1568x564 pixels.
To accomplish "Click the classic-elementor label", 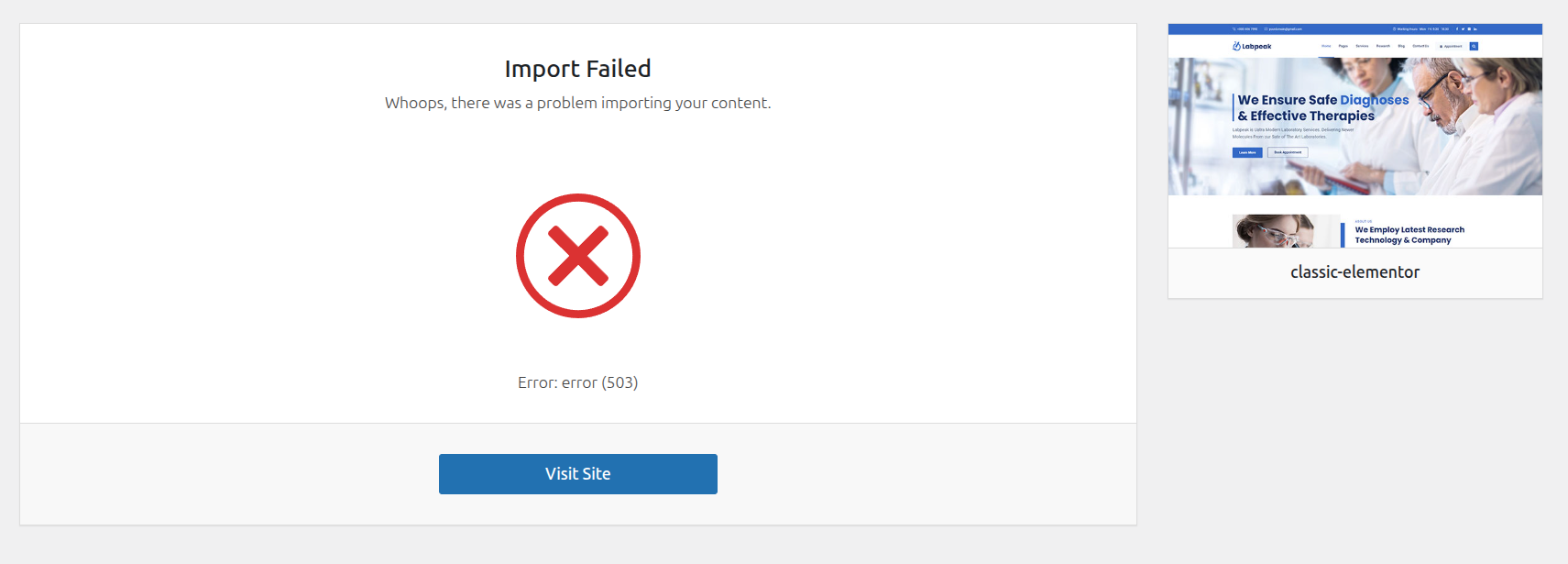I will click(x=1354, y=272).
